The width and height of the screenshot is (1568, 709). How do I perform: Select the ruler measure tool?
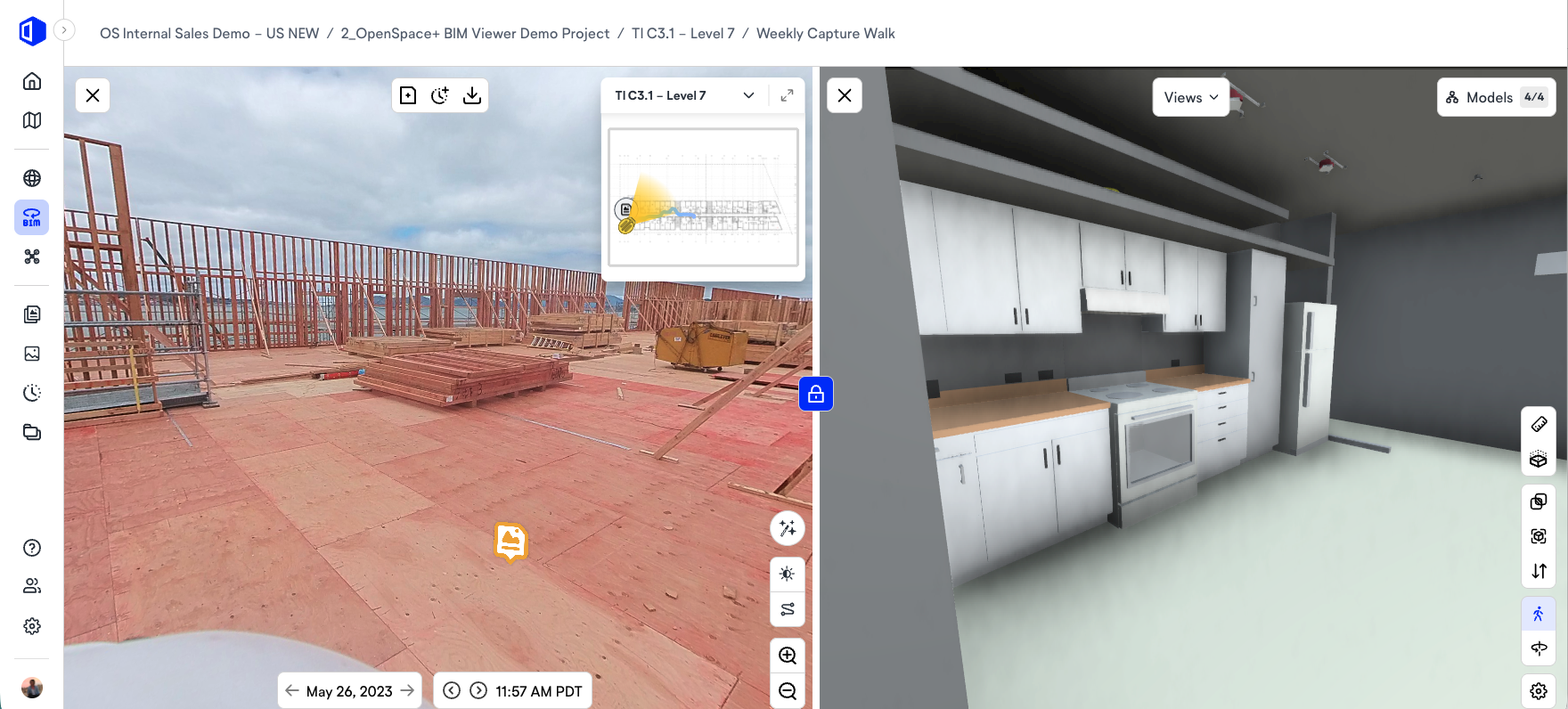1539,424
